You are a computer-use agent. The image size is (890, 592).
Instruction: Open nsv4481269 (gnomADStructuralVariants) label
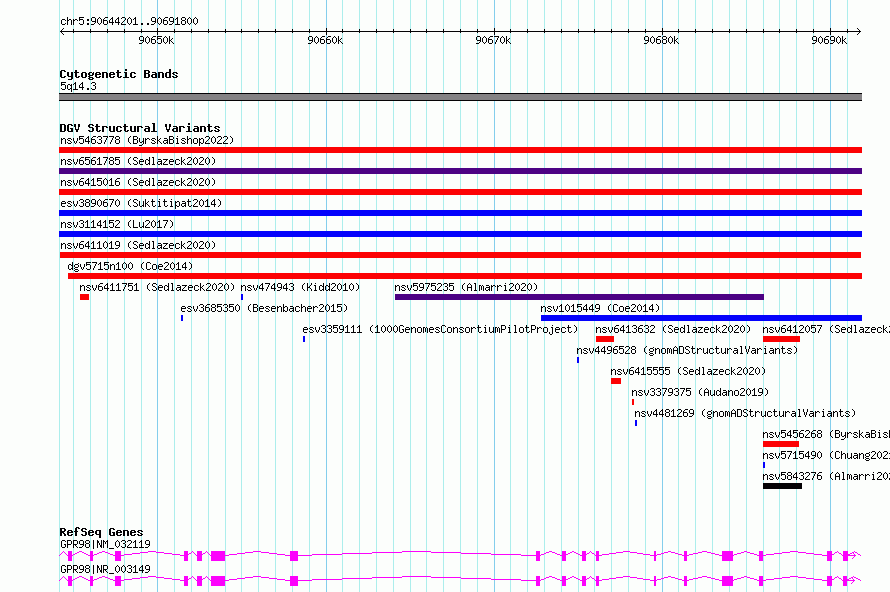coord(745,413)
